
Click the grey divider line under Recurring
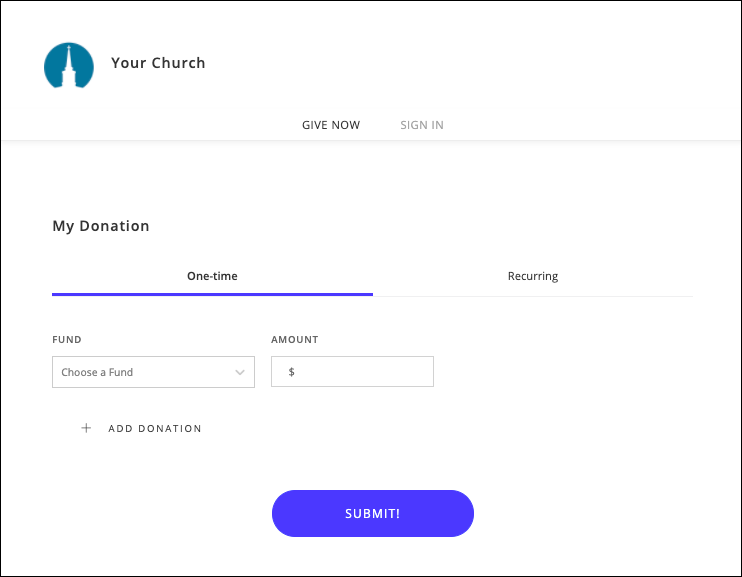tap(532, 296)
